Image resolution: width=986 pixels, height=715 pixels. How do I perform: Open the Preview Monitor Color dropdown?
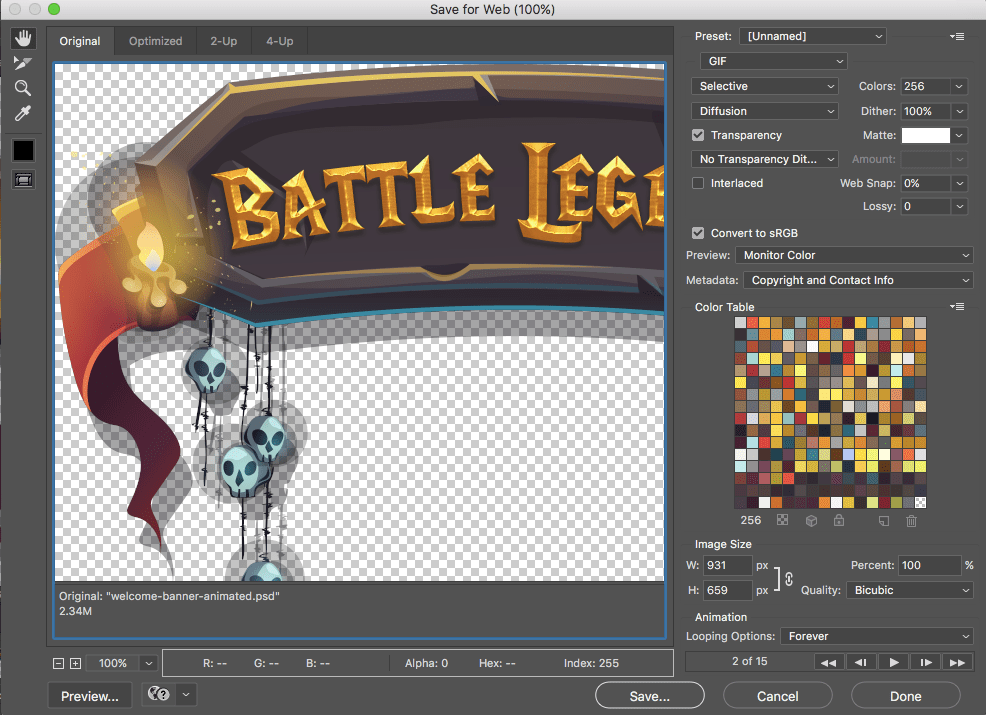(855, 255)
